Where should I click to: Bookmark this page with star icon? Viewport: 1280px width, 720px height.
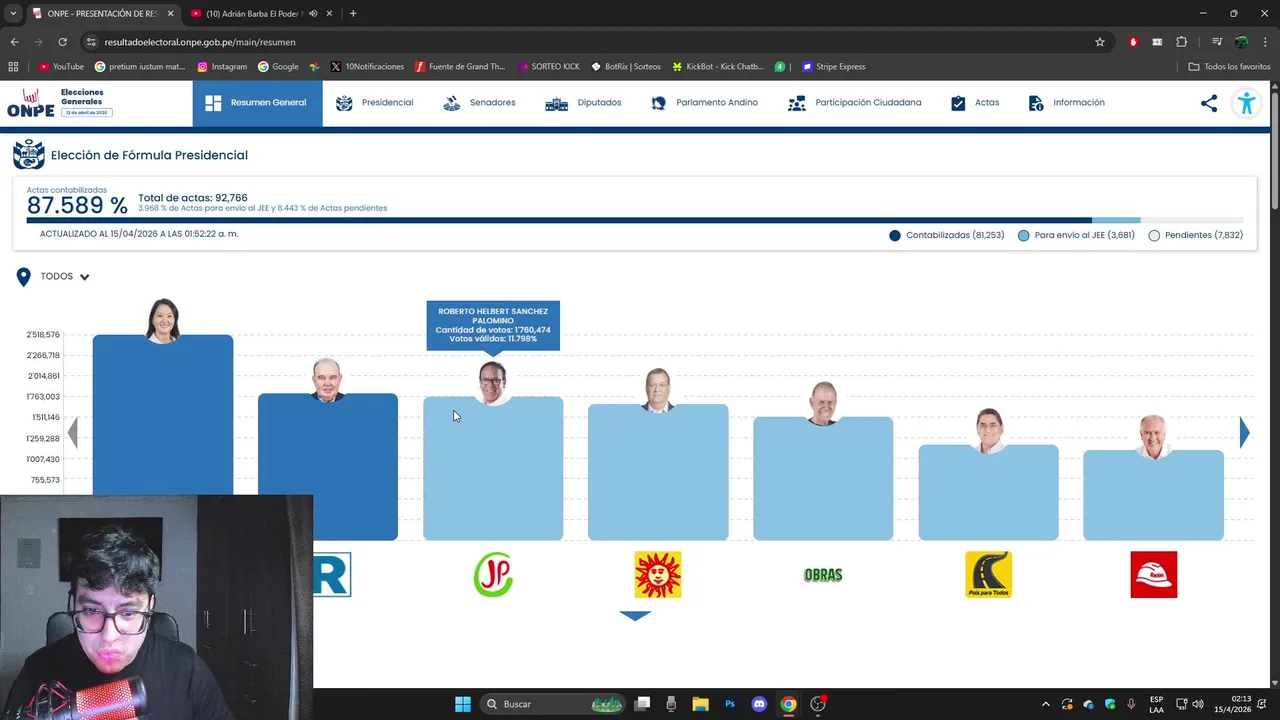[1100, 42]
